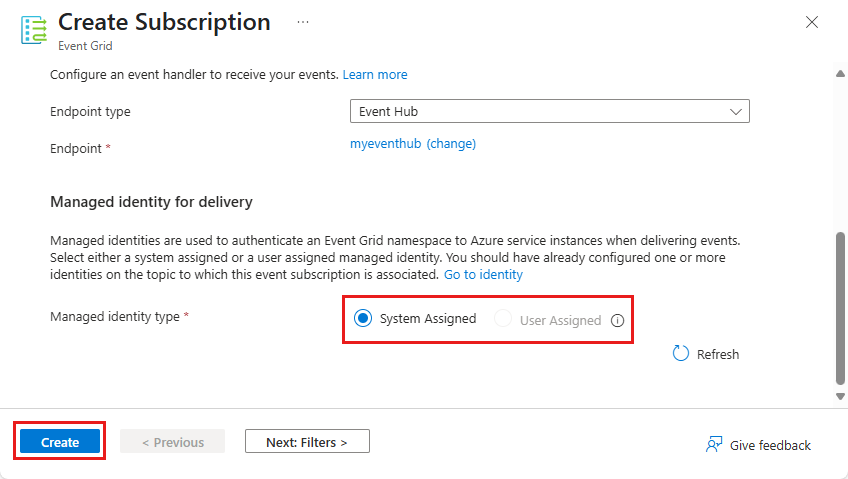Select the User Assigned radio button
The width and height of the screenshot is (848, 479).
point(503,319)
